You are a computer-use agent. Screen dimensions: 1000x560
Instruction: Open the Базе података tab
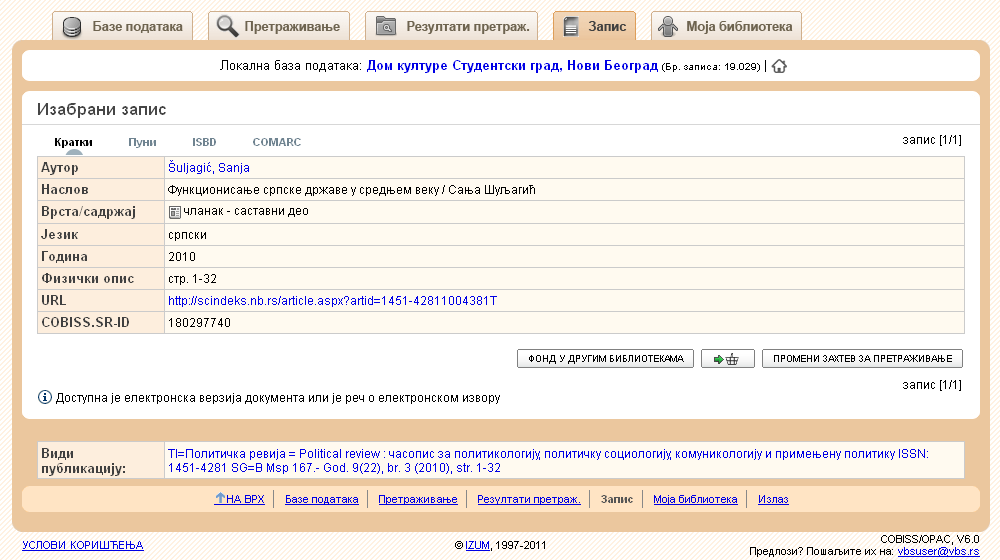point(122,26)
